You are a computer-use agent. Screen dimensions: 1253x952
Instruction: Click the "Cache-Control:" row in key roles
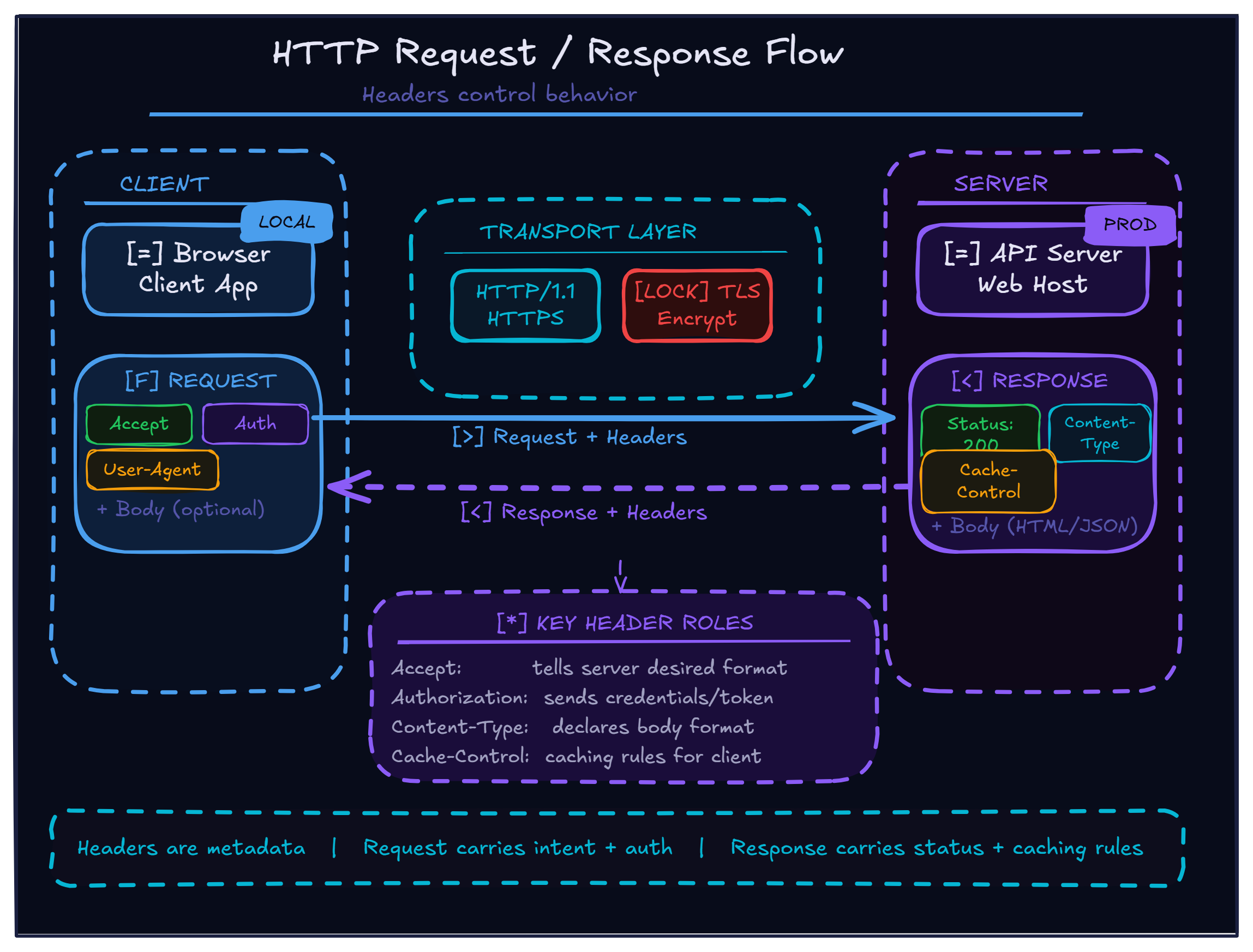(460, 757)
